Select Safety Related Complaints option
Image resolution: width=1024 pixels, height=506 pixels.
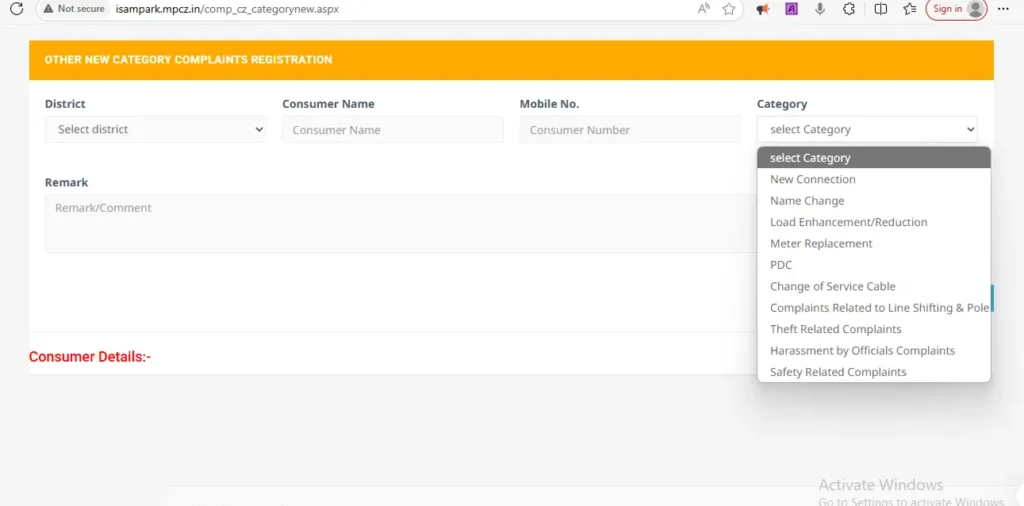[x=874, y=372]
